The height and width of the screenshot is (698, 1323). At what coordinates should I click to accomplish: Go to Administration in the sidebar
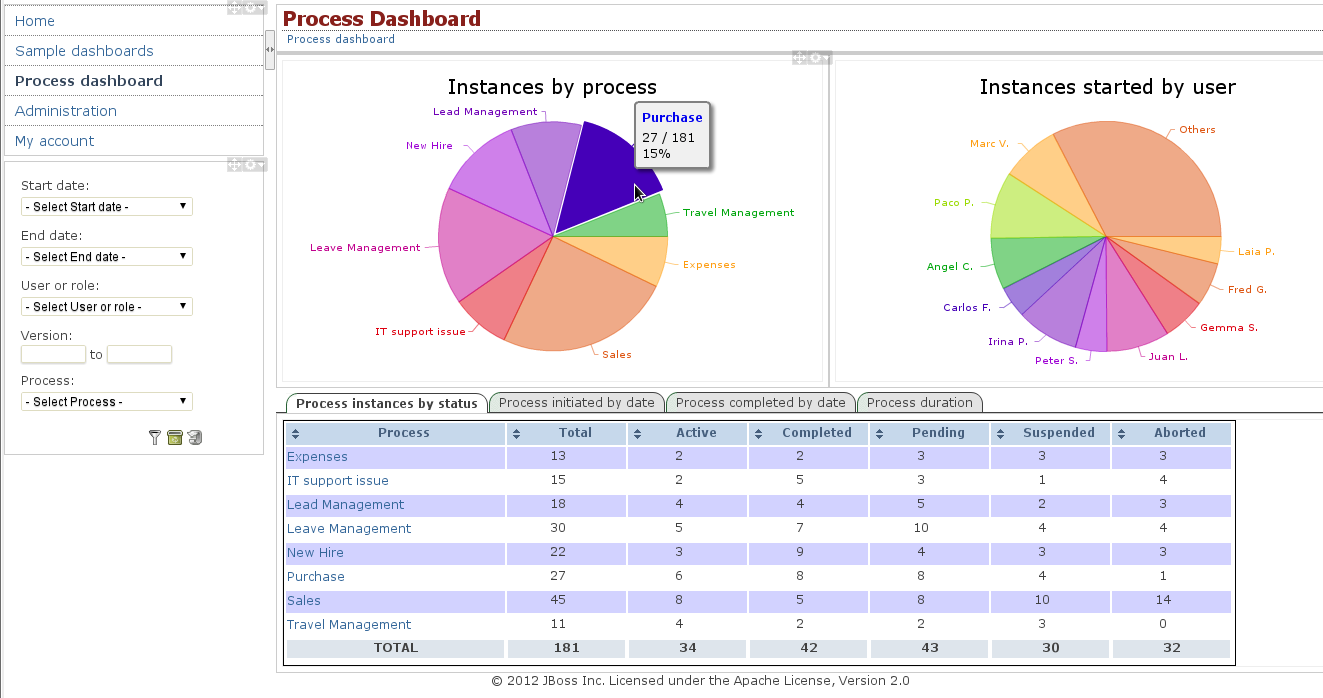66,111
